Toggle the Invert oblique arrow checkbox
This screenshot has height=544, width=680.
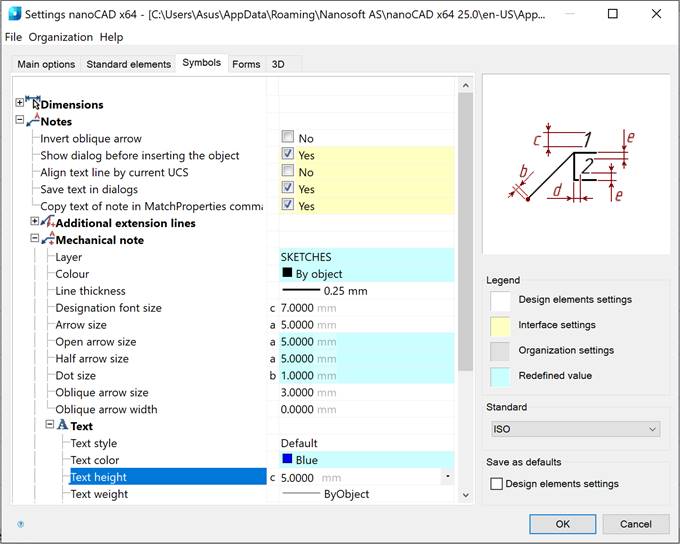(x=288, y=137)
